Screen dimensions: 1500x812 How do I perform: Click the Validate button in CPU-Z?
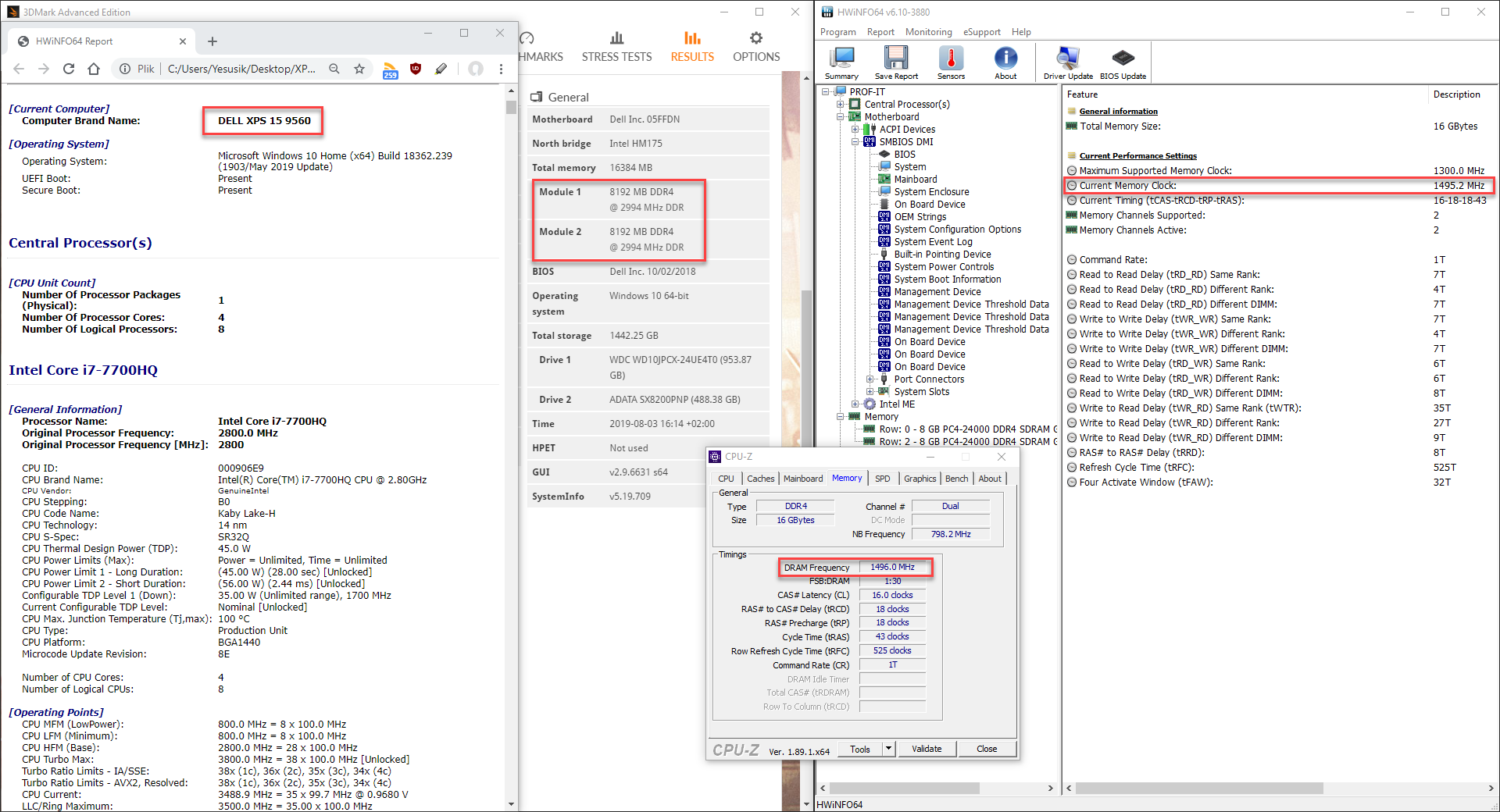(x=927, y=749)
